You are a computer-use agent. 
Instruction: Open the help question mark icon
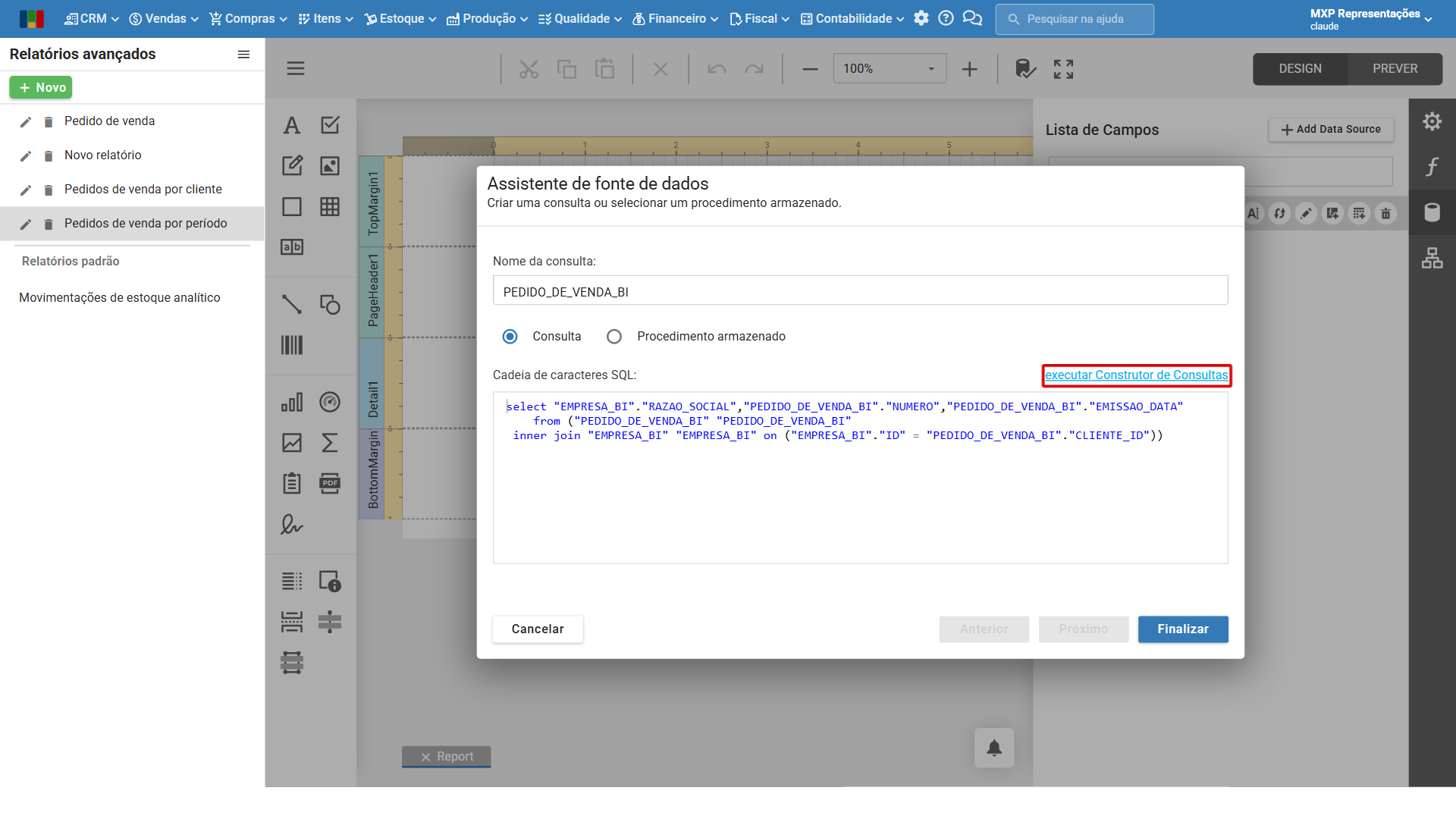[946, 19]
